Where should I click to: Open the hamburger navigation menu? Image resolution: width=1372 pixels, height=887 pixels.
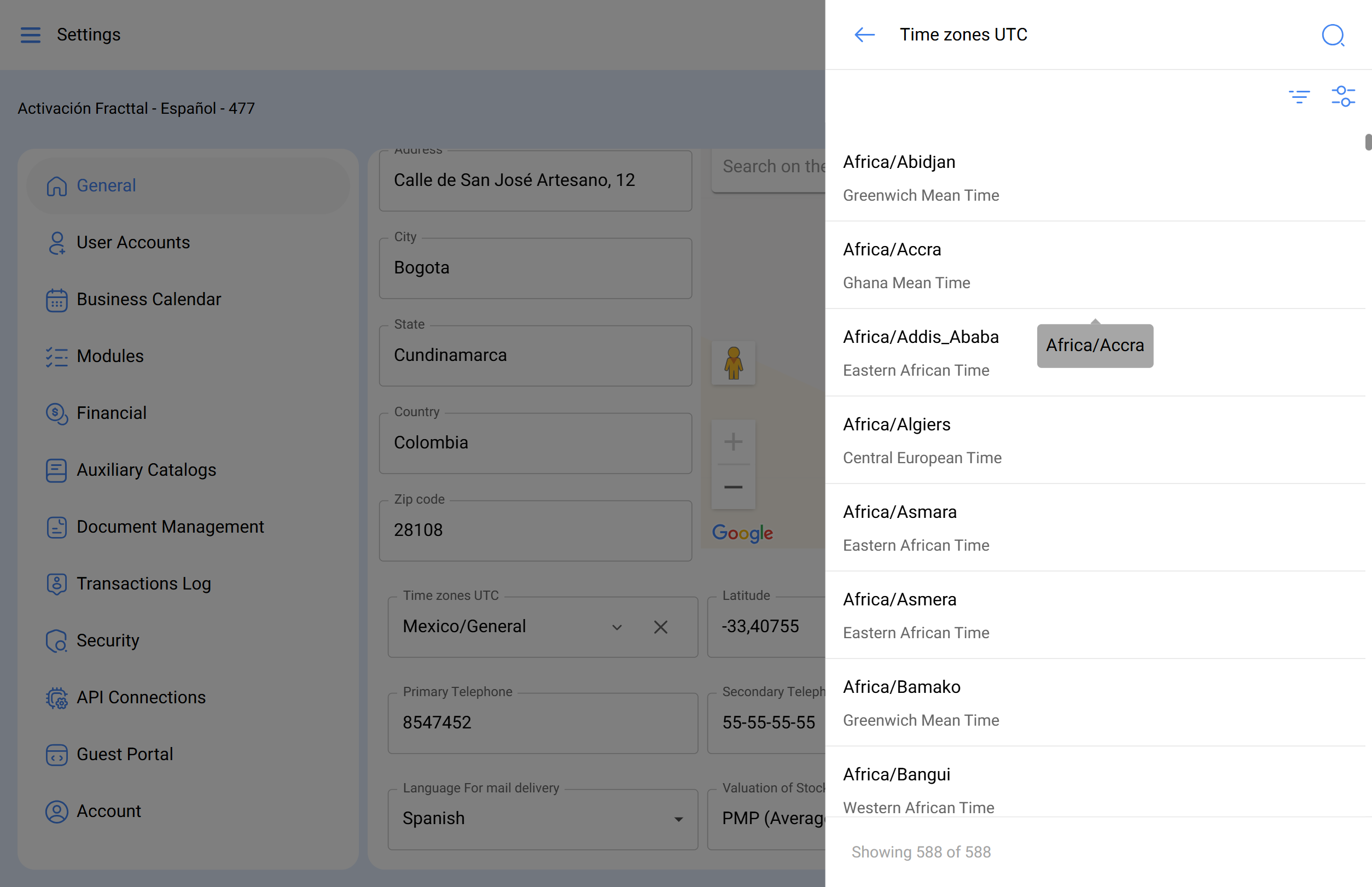point(30,34)
